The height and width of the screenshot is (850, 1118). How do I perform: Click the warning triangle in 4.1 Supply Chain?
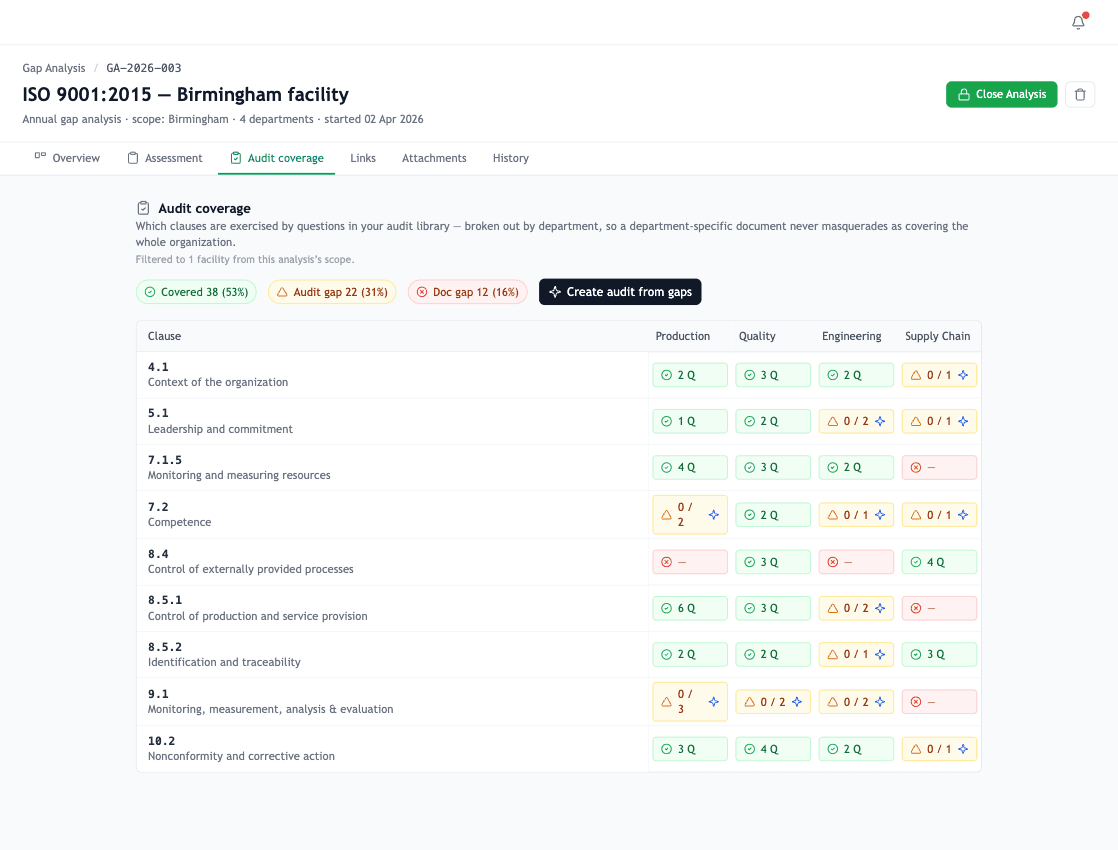916,375
